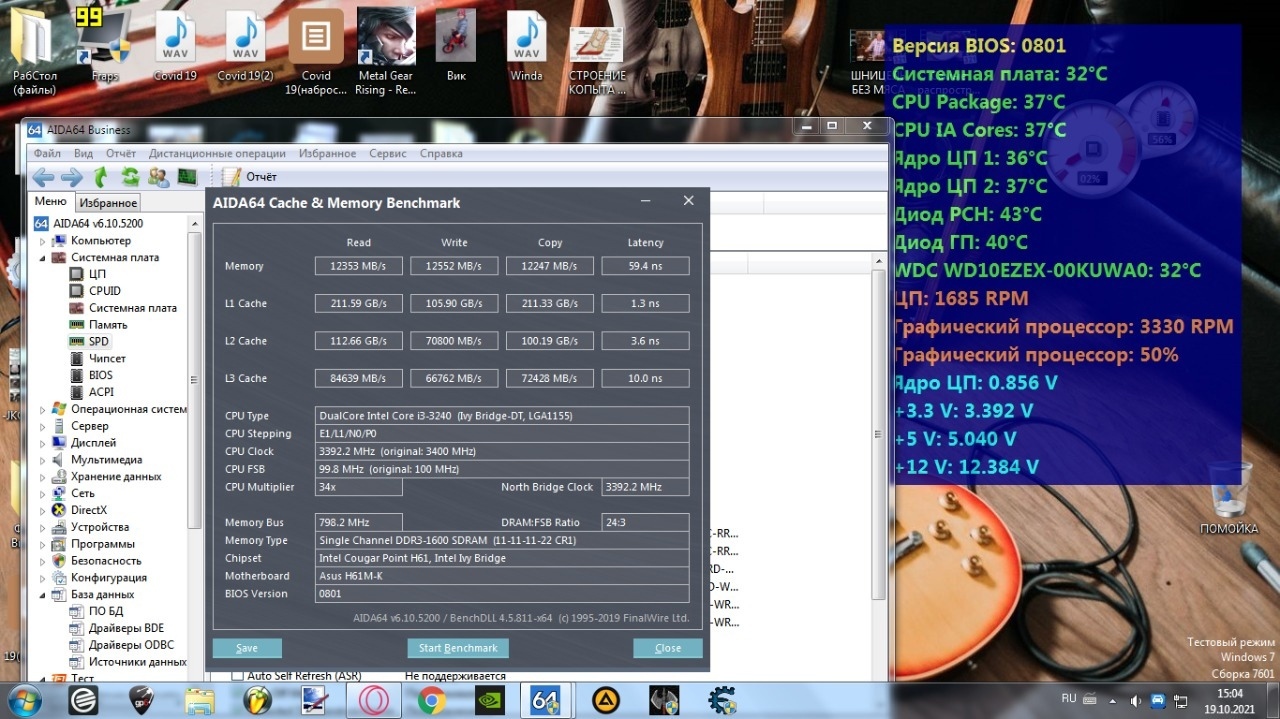The height and width of the screenshot is (719, 1280).
Task: Expand the Операционная система node
Action: coord(43,409)
